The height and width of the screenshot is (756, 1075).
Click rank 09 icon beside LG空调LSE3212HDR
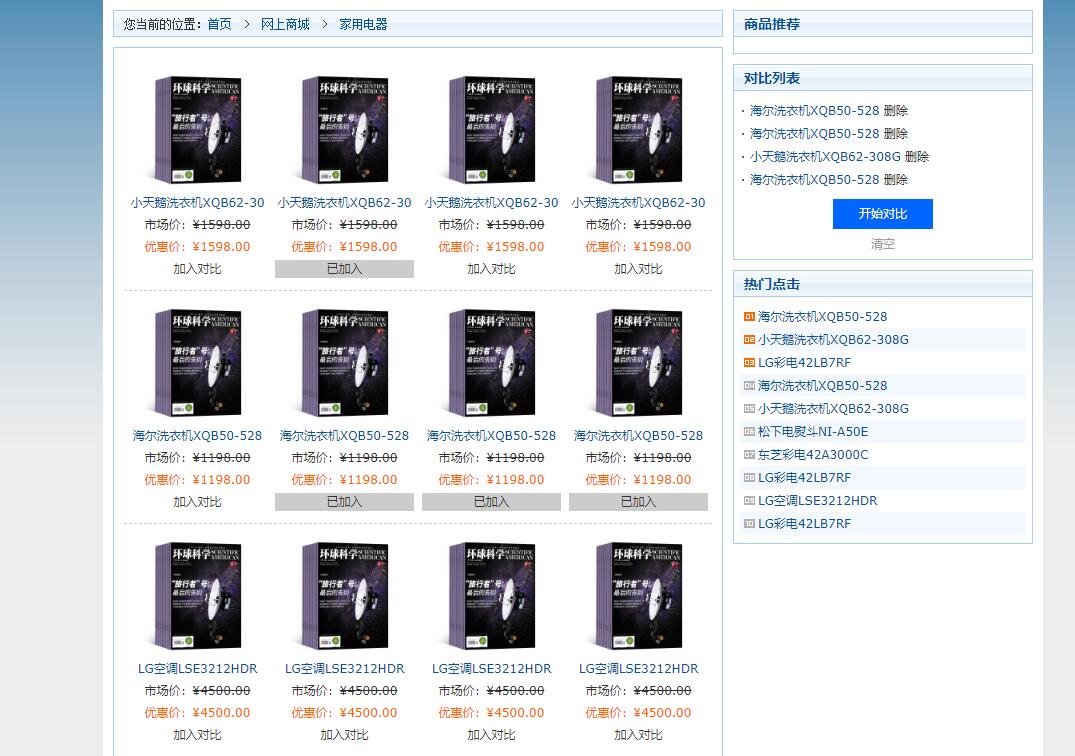(x=749, y=501)
